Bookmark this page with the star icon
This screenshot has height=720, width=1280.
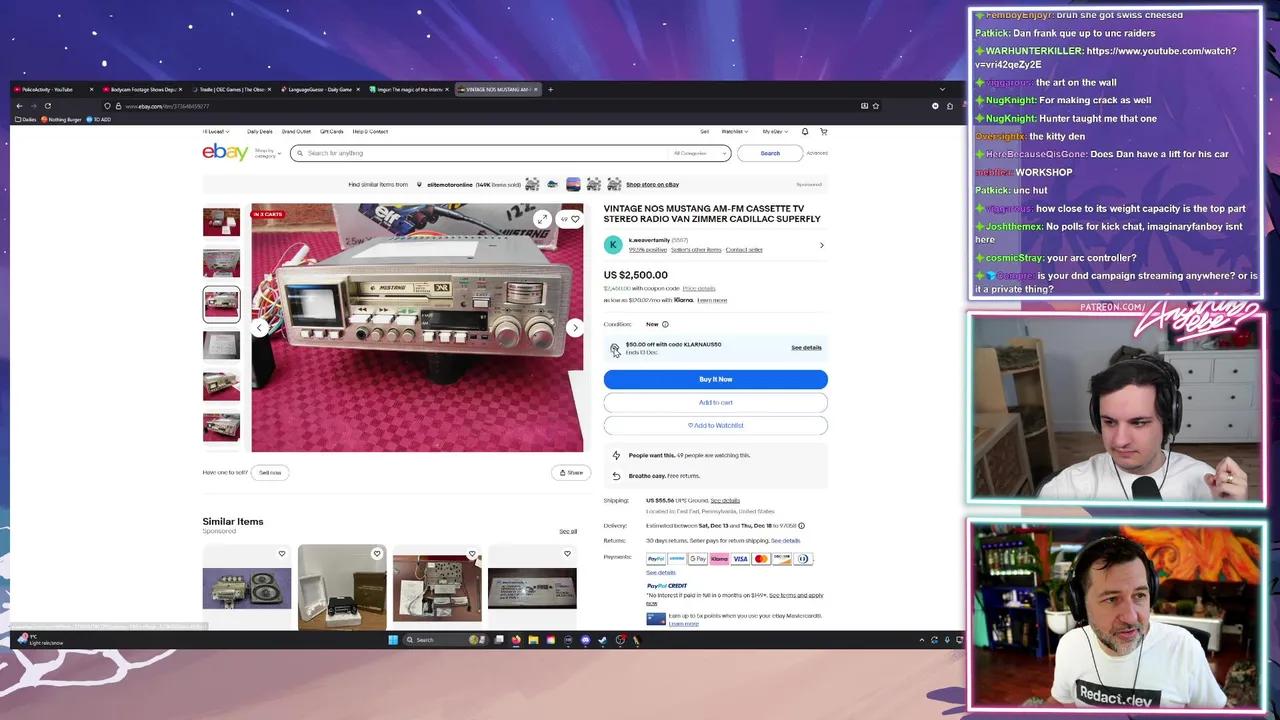point(876,106)
